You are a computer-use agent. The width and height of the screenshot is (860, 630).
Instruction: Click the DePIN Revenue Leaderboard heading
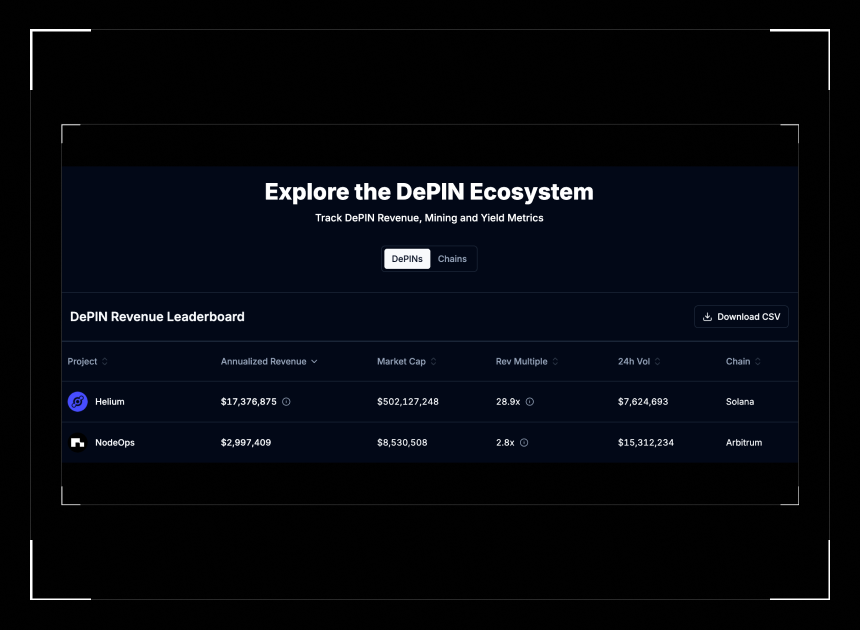(x=157, y=317)
